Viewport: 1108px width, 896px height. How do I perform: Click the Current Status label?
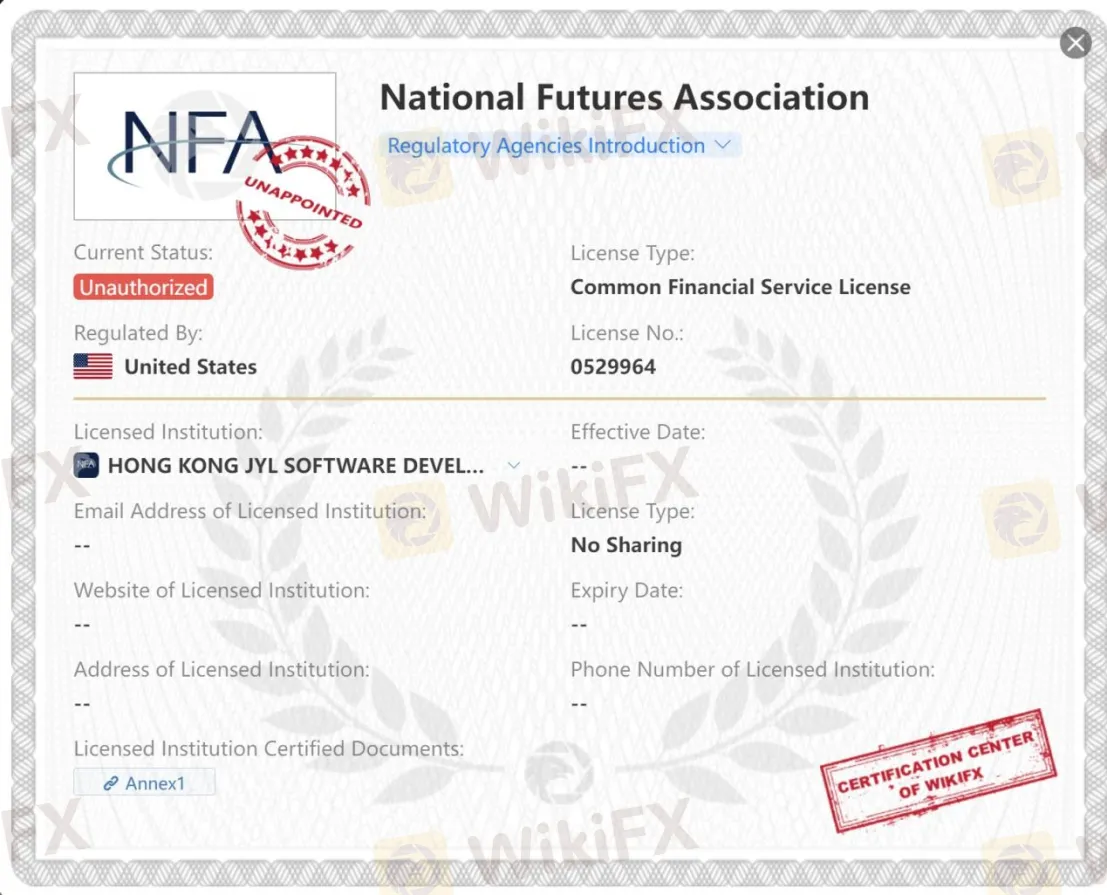point(143,252)
